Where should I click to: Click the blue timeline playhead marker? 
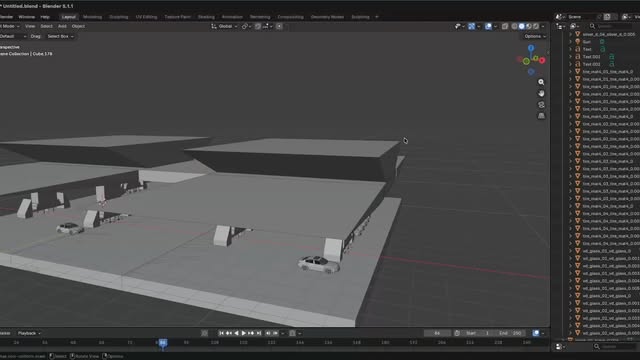[162, 342]
